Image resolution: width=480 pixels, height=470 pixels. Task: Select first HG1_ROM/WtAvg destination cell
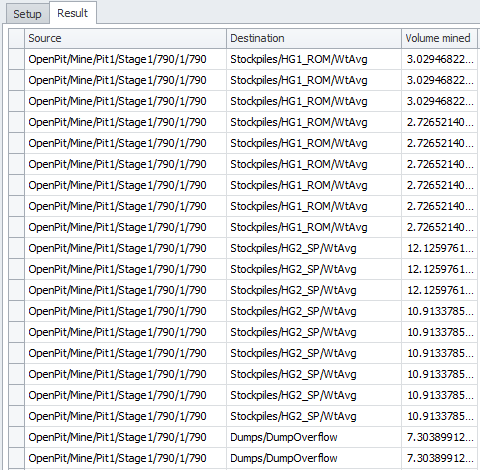[314, 59]
